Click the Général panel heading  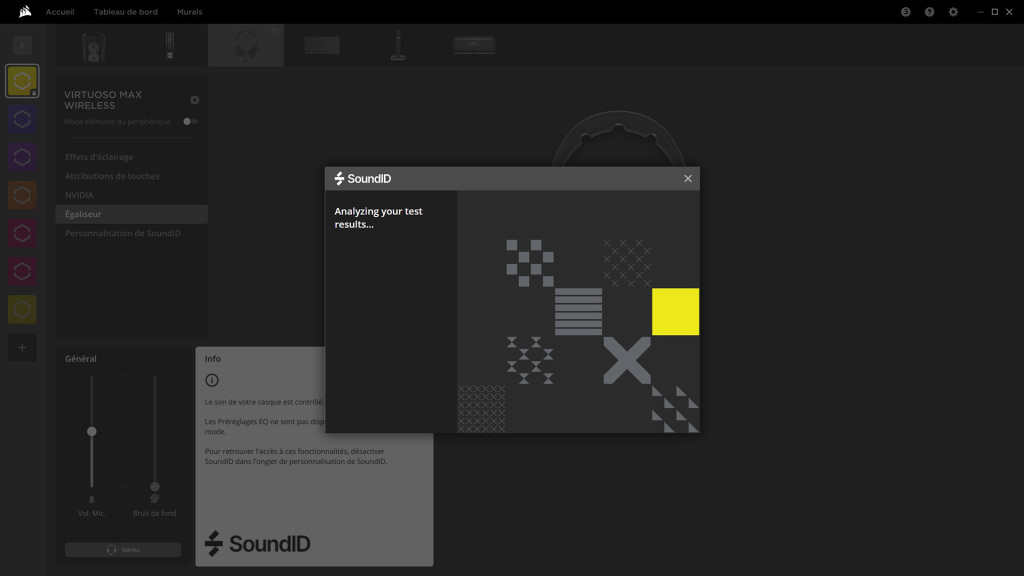coord(80,359)
